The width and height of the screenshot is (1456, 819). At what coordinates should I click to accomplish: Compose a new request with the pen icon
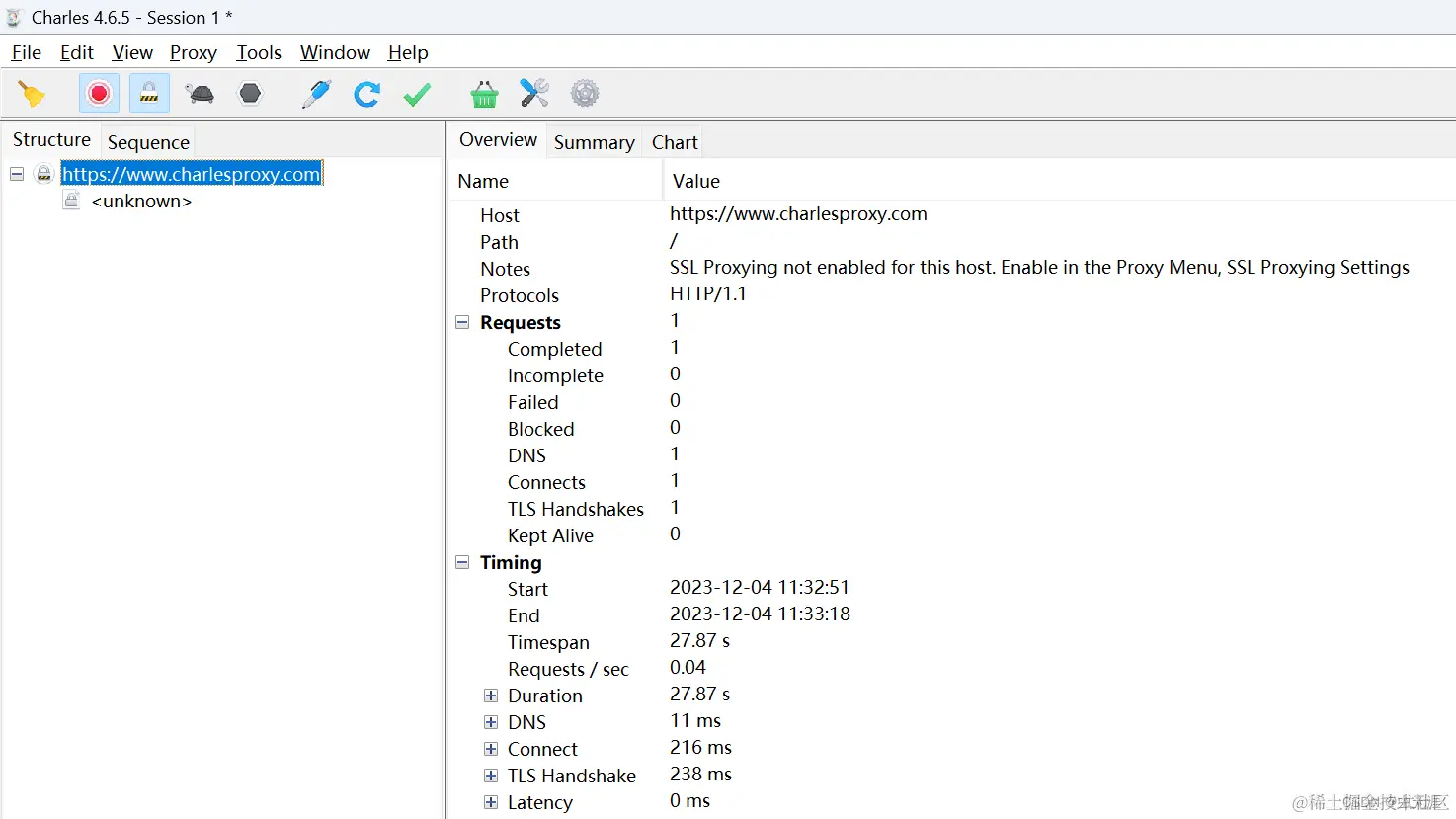[x=316, y=94]
